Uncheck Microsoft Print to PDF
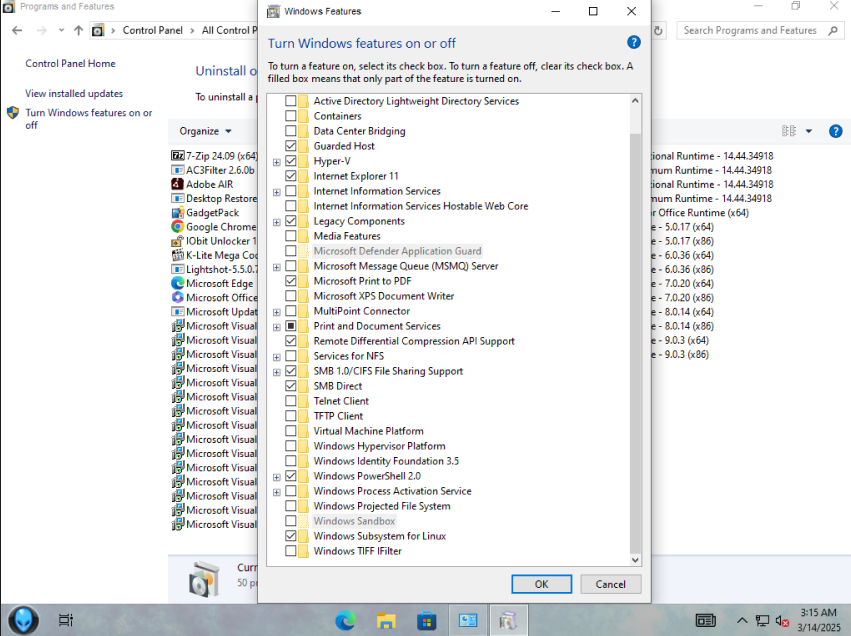Image resolution: width=851 pixels, height=636 pixels. 290,281
